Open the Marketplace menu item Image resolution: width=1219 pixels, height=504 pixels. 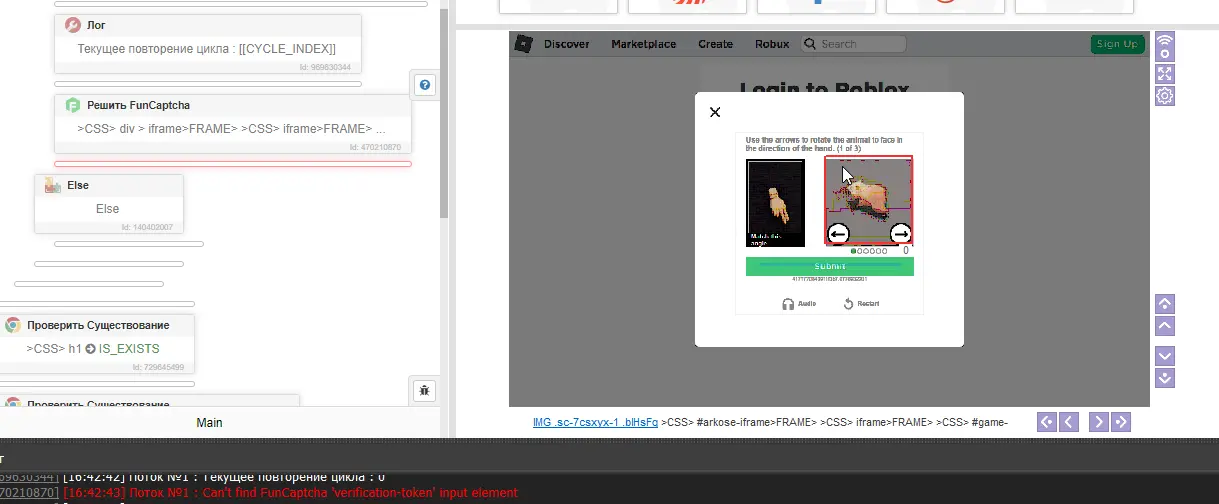[644, 44]
